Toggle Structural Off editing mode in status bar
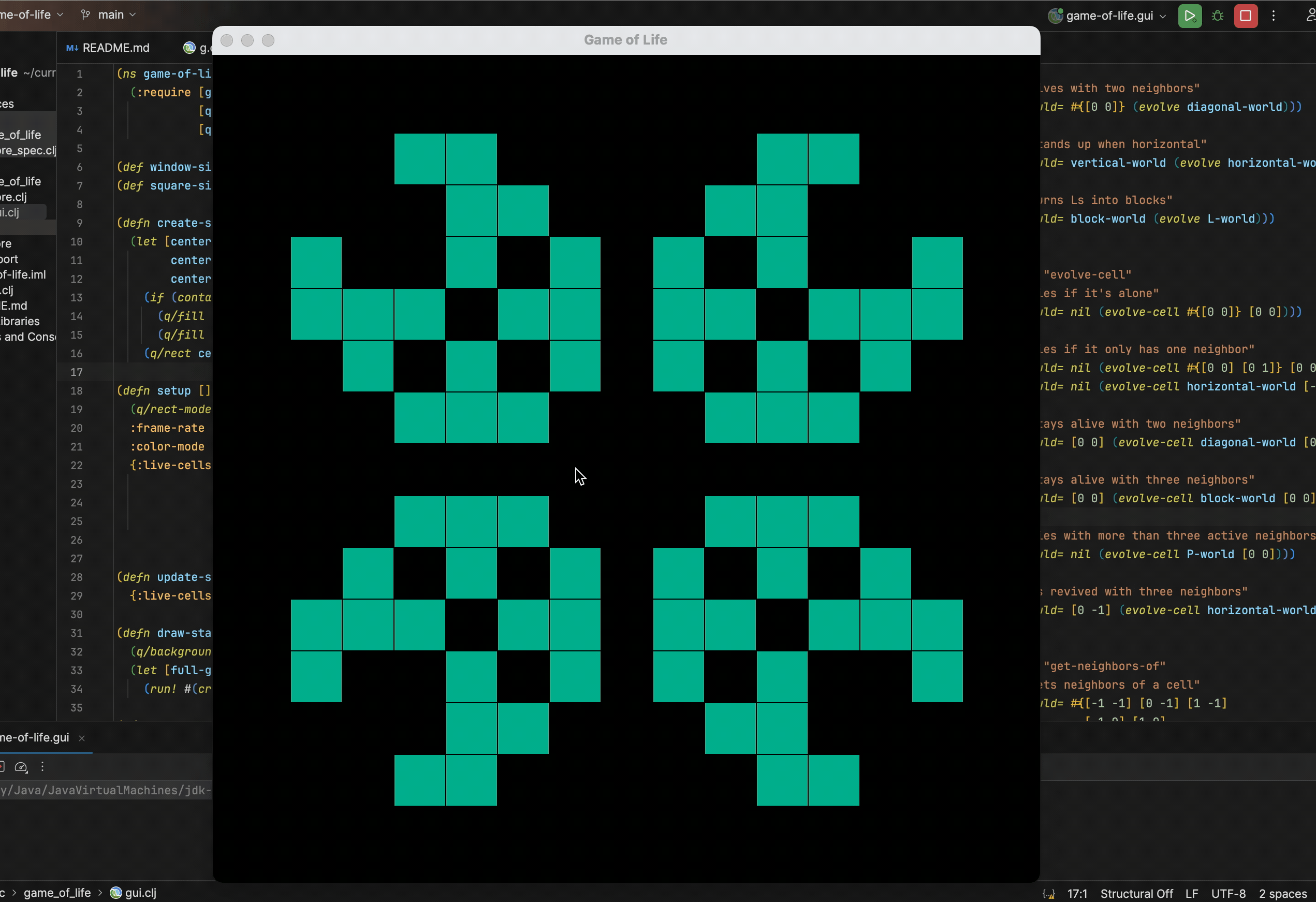The width and height of the screenshot is (1316, 902). click(x=1136, y=894)
